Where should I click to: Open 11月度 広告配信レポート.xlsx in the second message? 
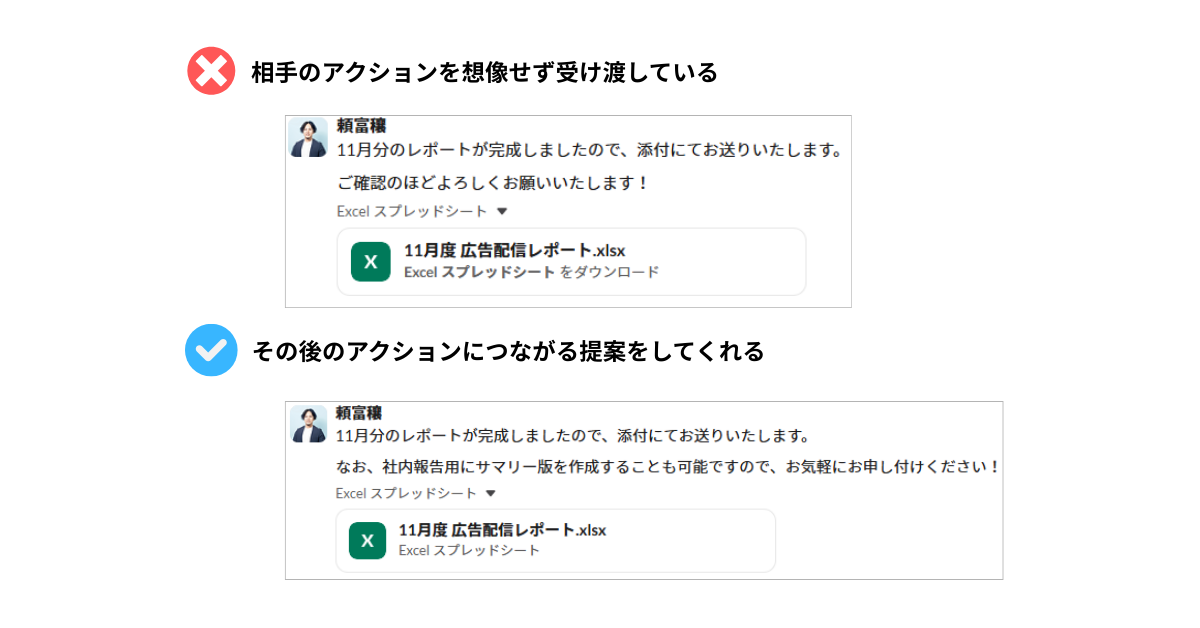coord(502,529)
